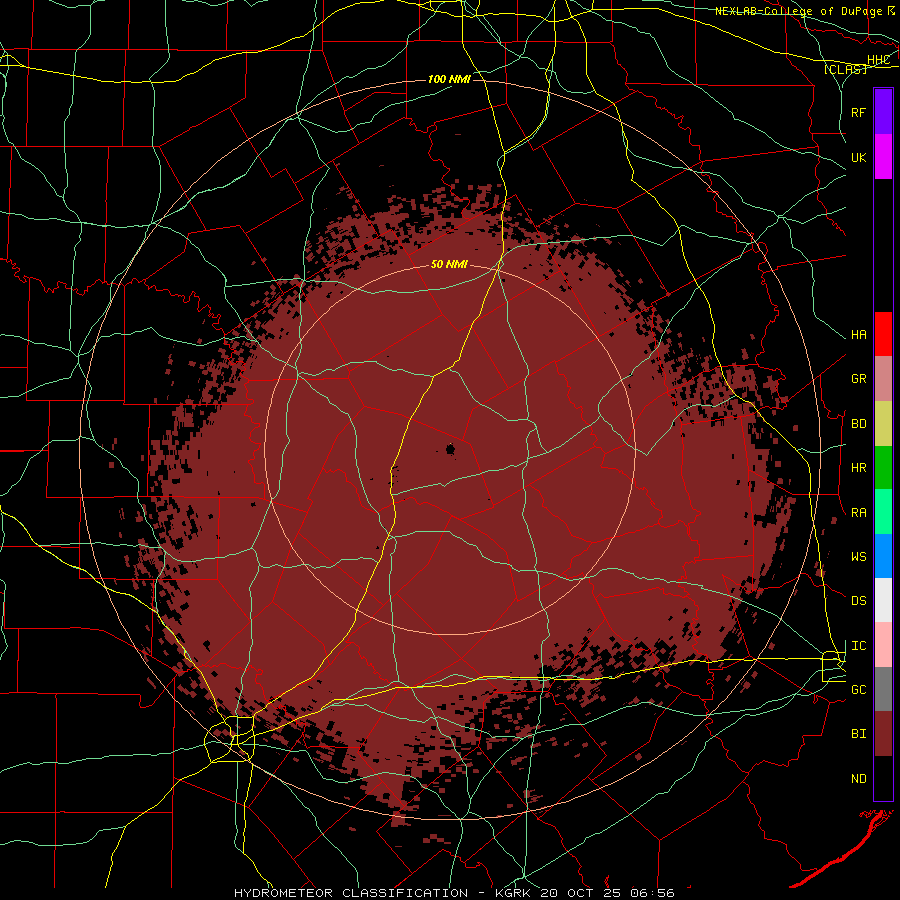
Task: Click the RF legend label
Action: pyautogui.click(x=859, y=112)
